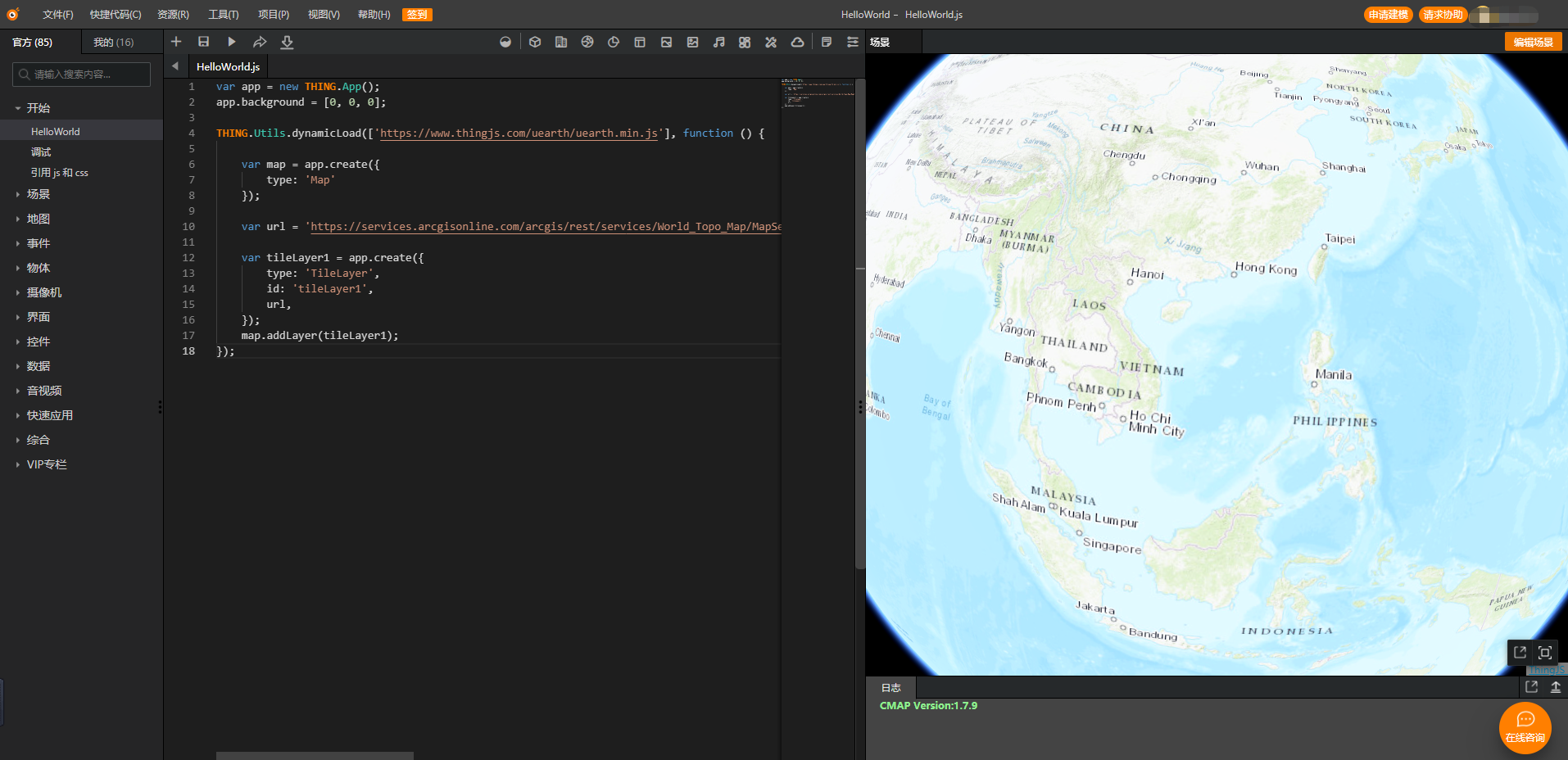This screenshot has width=1568, height=760.
Task: Collapse sidebar with left triangle arrow
Action: 174,66
